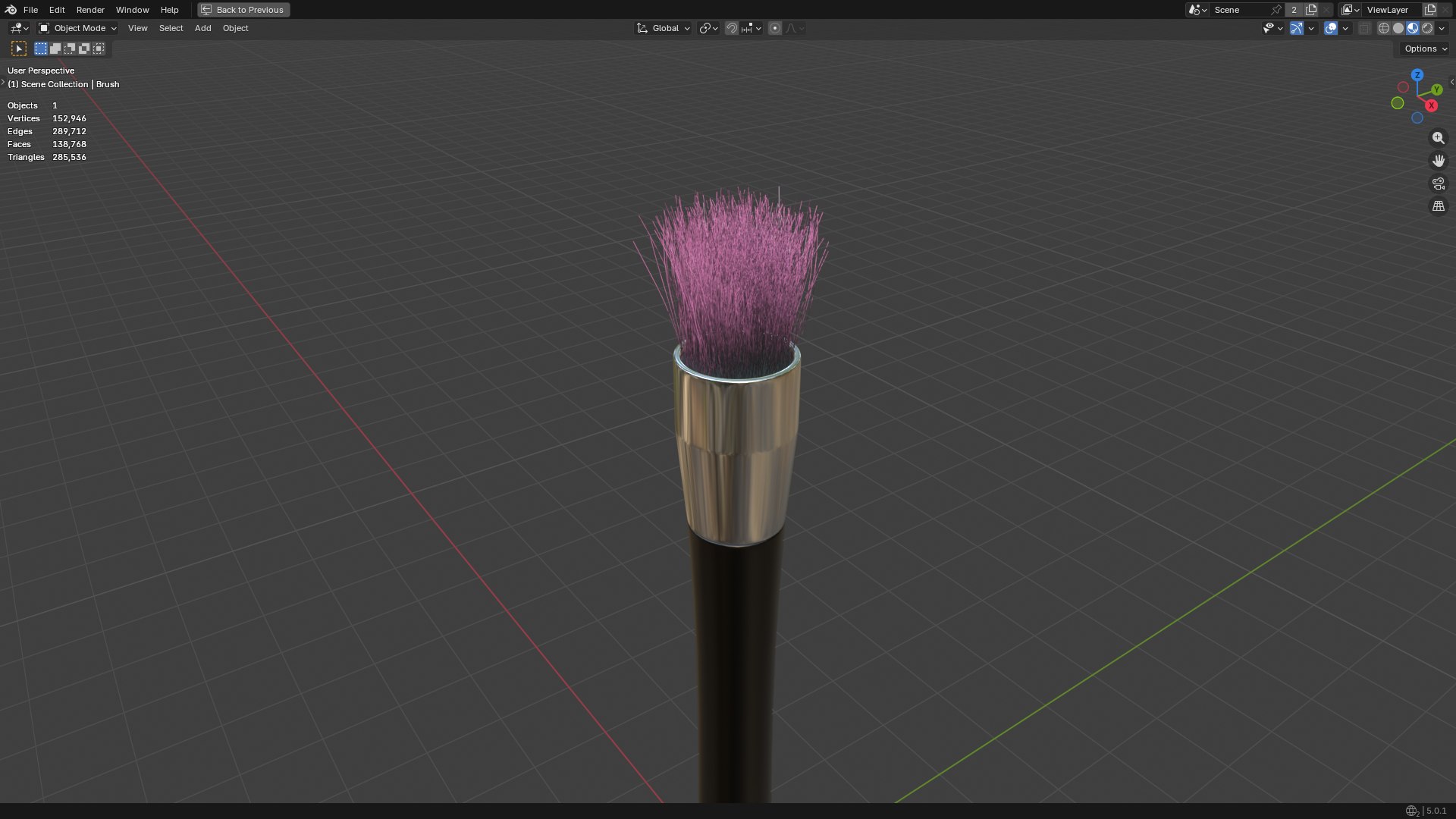The width and height of the screenshot is (1456, 819).
Task: Expand the overlays options dropdown arrow
Action: coord(1345,28)
